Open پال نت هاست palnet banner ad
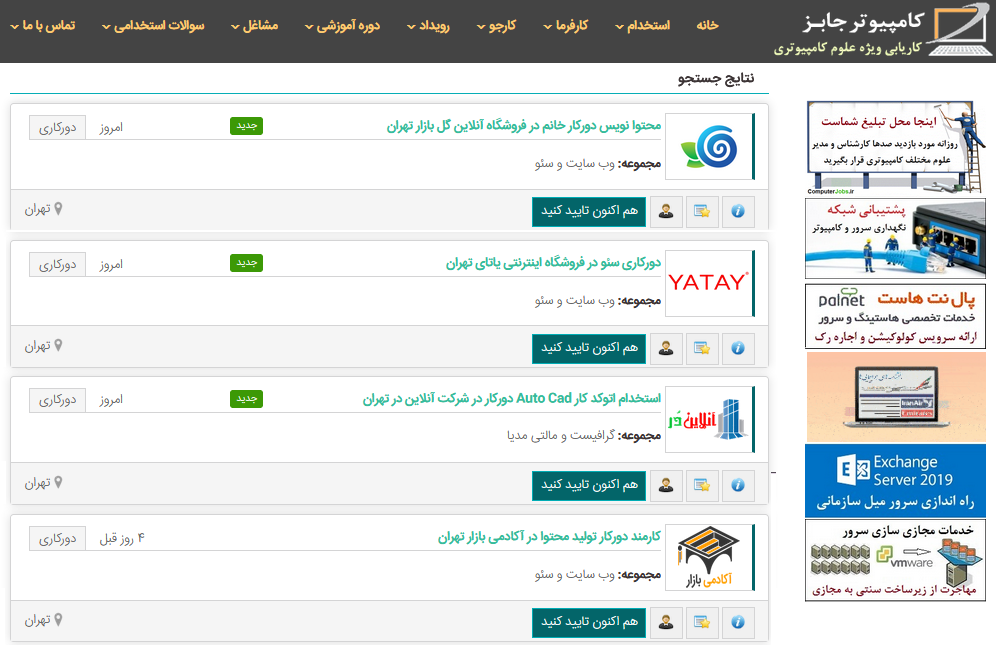996x645 pixels. coord(895,316)
